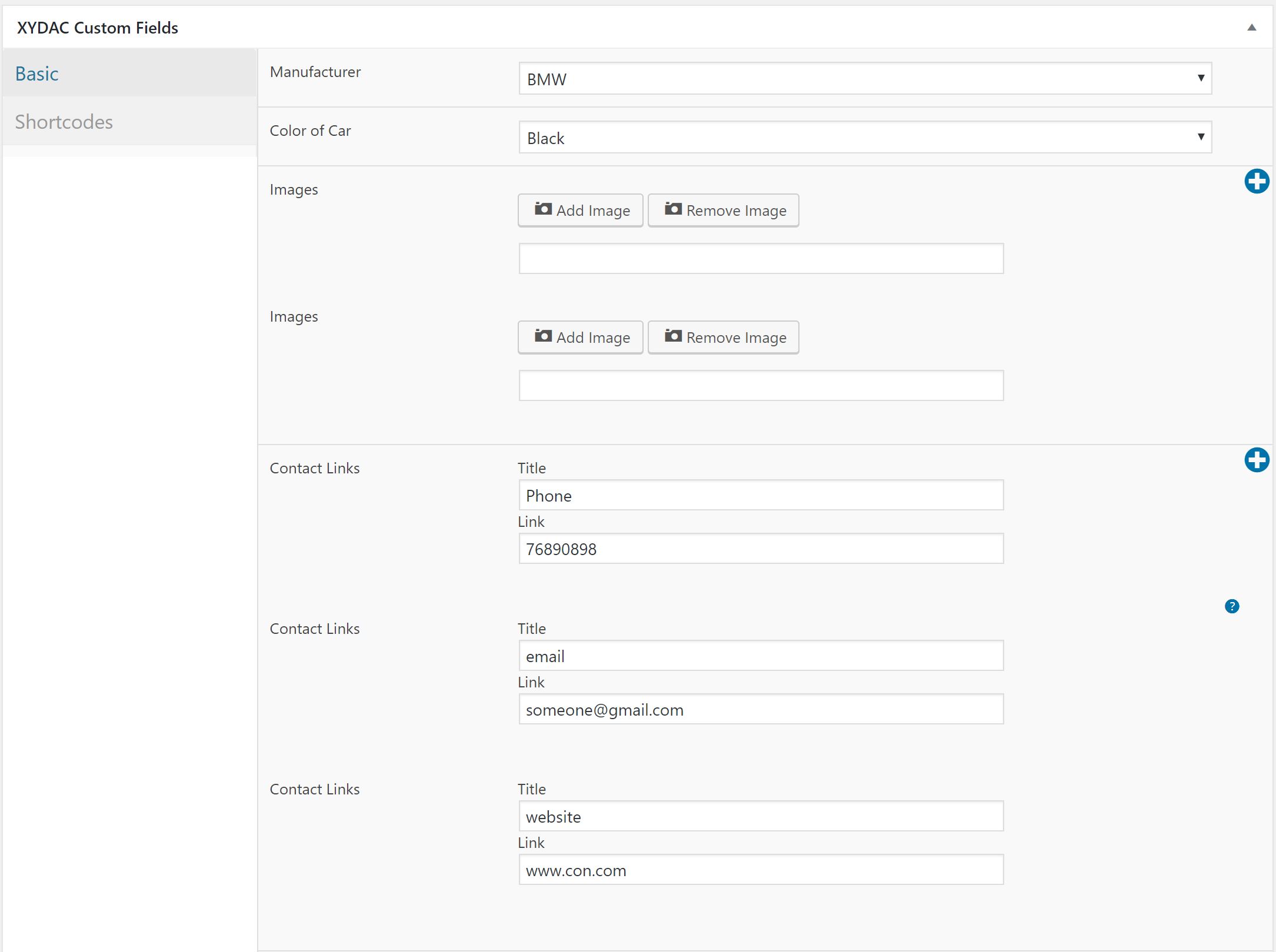Image resolution: width=1276 pixels, height=952 pixels.
Task: Focus the first Images URL text field
Action: (761, 259)
